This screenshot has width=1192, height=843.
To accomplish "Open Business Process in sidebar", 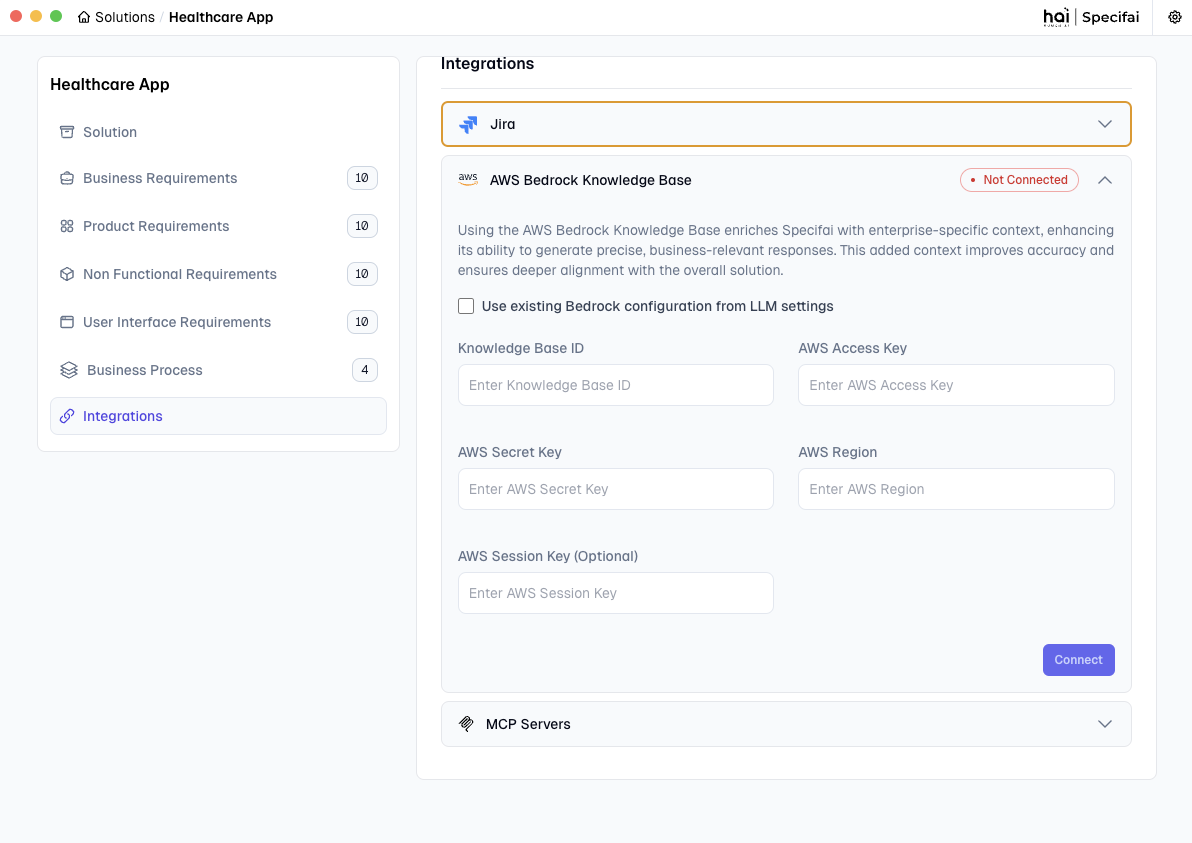I will pos(218,370).
